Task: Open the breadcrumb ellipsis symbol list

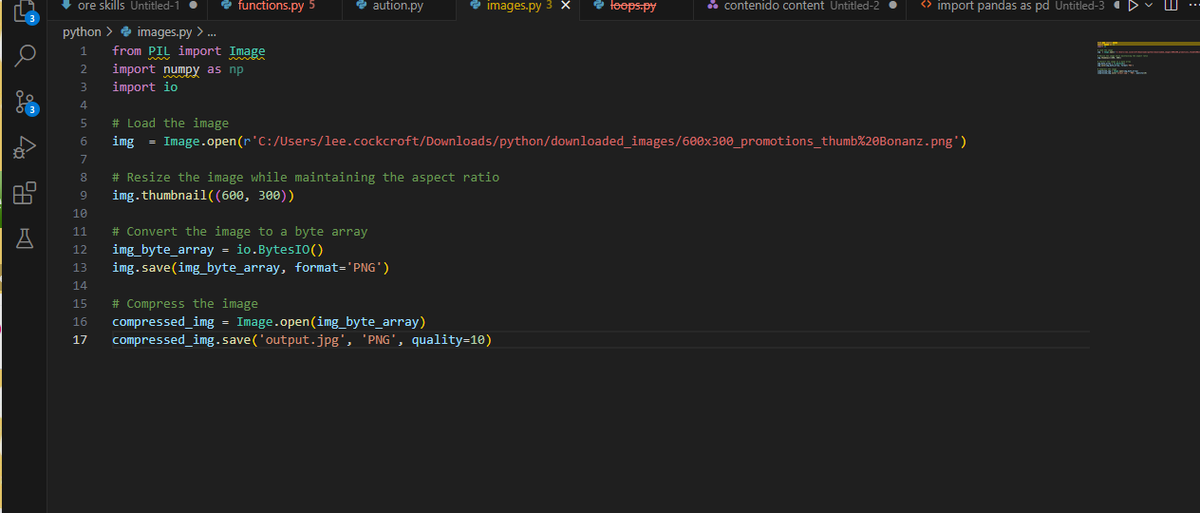Action: (x=212, y=33)
